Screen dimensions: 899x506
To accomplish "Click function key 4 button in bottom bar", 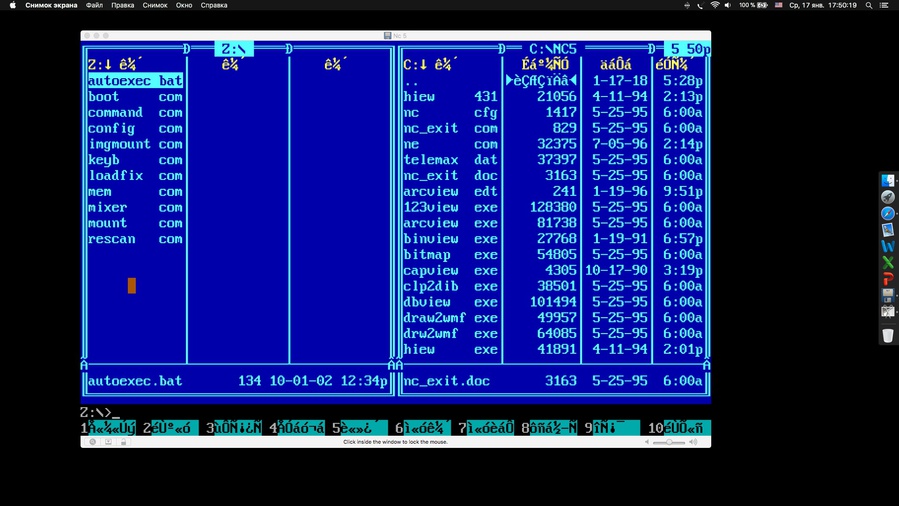I will click(x=297, y=427).
